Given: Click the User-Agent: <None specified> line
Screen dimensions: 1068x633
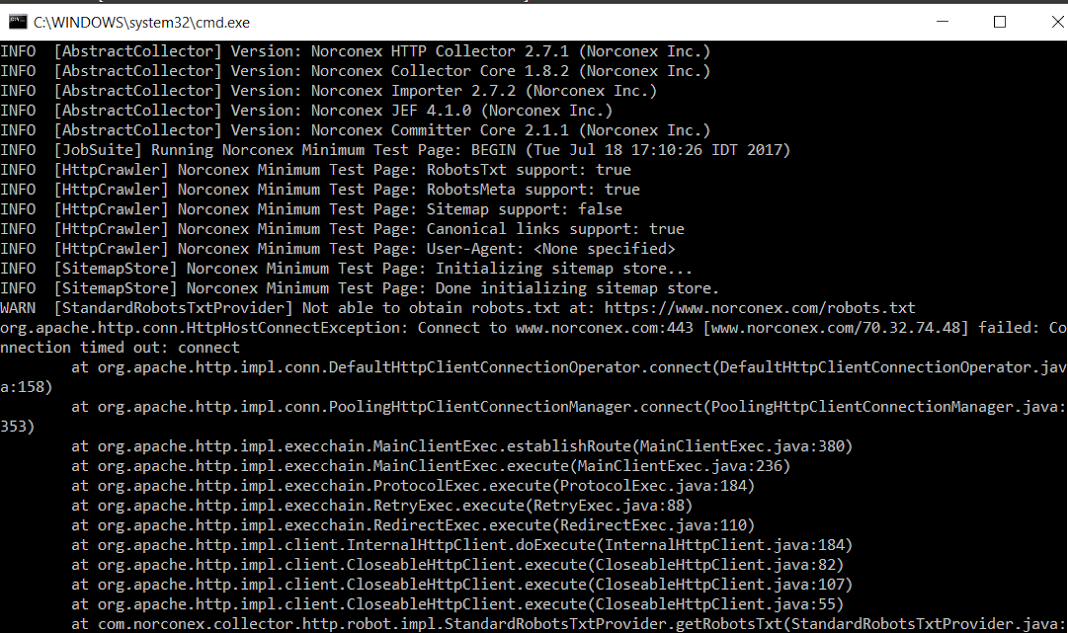Looking at the screenshot, I should pyautogui.click(x=340, y=248).
